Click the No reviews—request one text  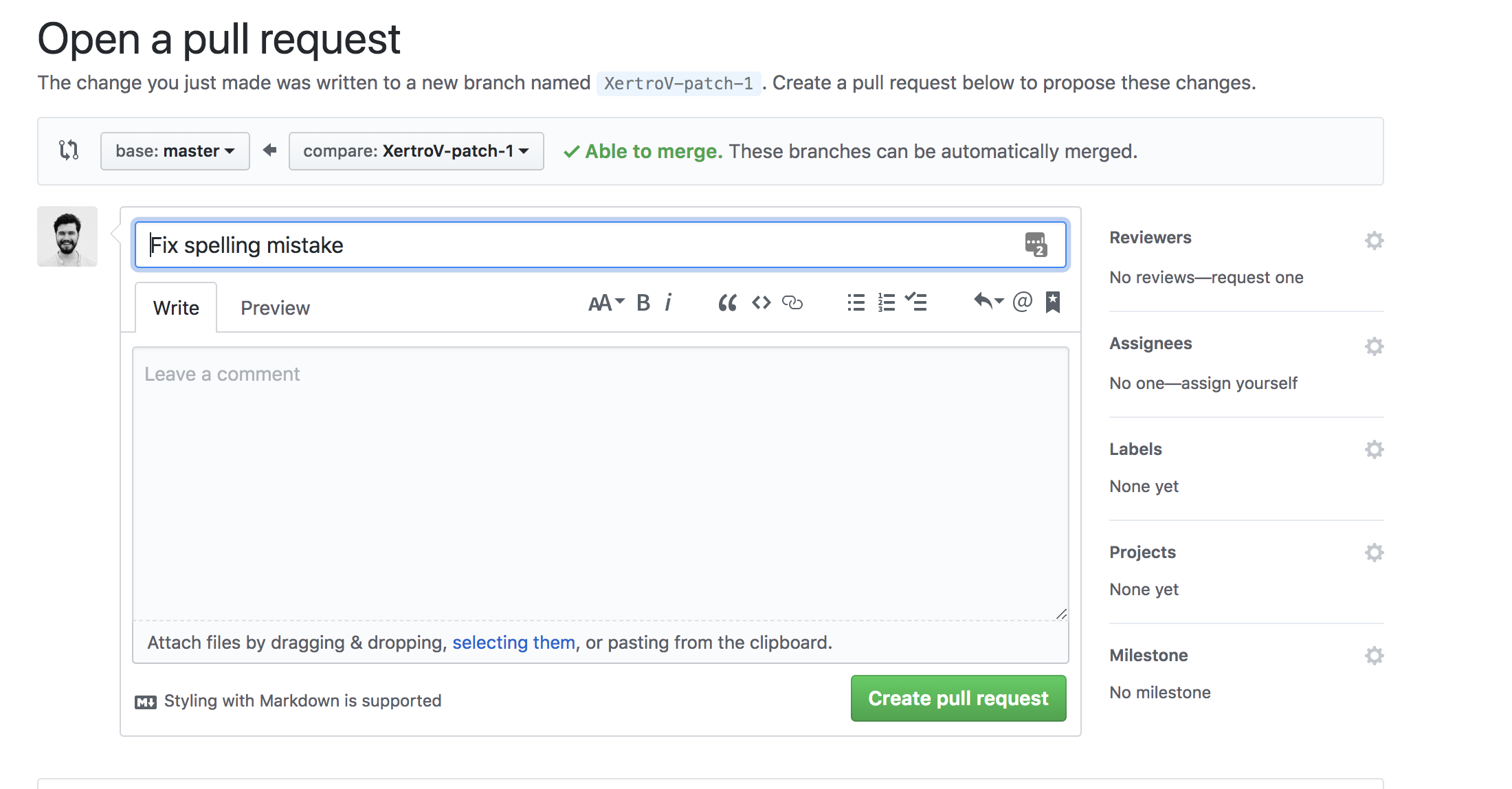click(x=1206, y=278)
